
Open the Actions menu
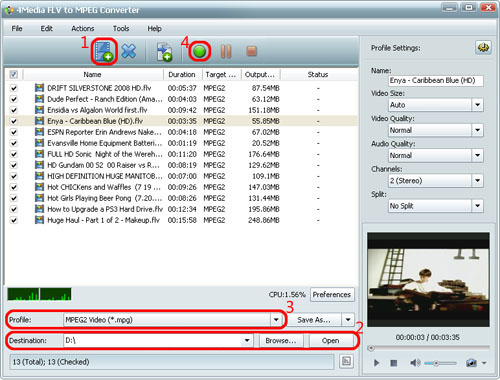83,28
